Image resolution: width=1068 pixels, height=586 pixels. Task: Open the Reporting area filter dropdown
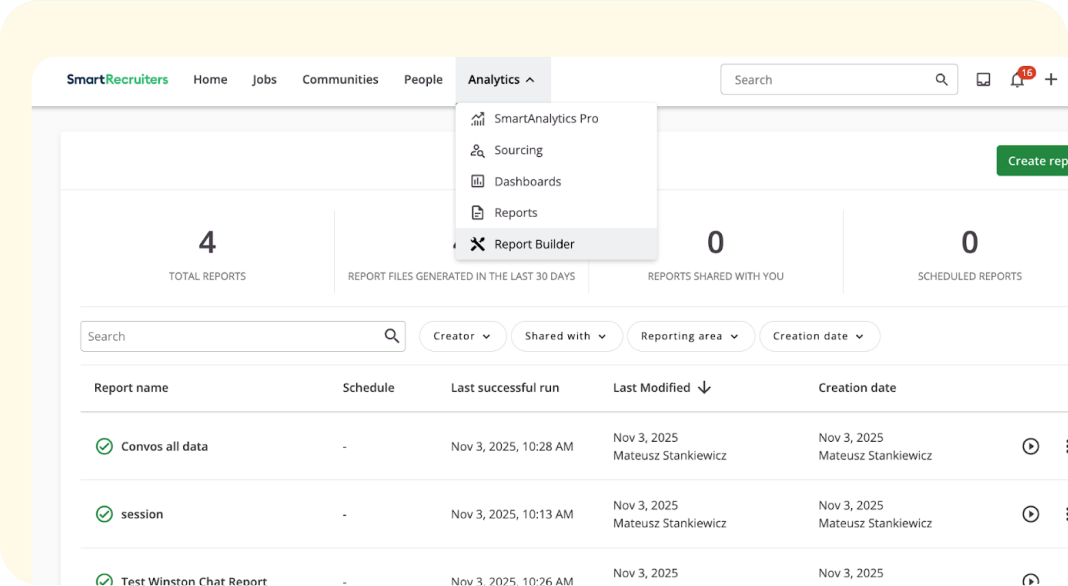tap(690, 336)
